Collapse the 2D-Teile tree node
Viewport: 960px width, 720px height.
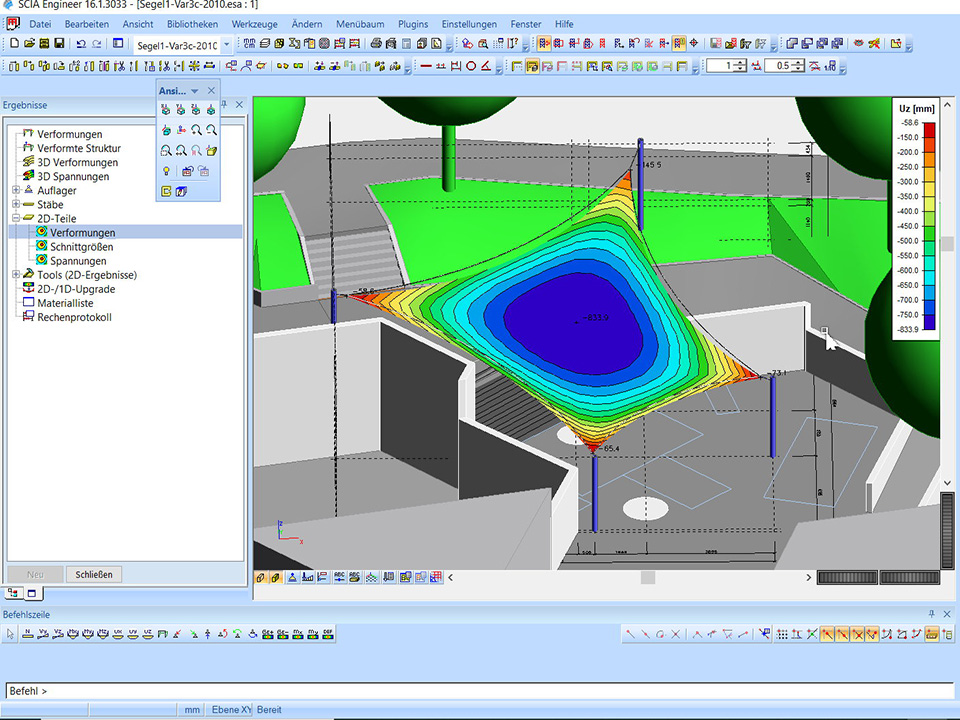coord(16,218)
